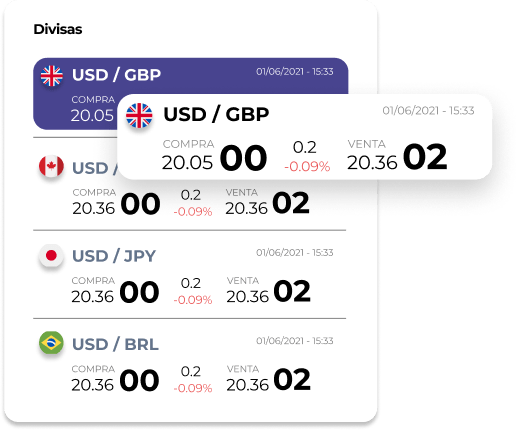Open USD / JPY currency pair
521x430 pixels.
point(114,256)
